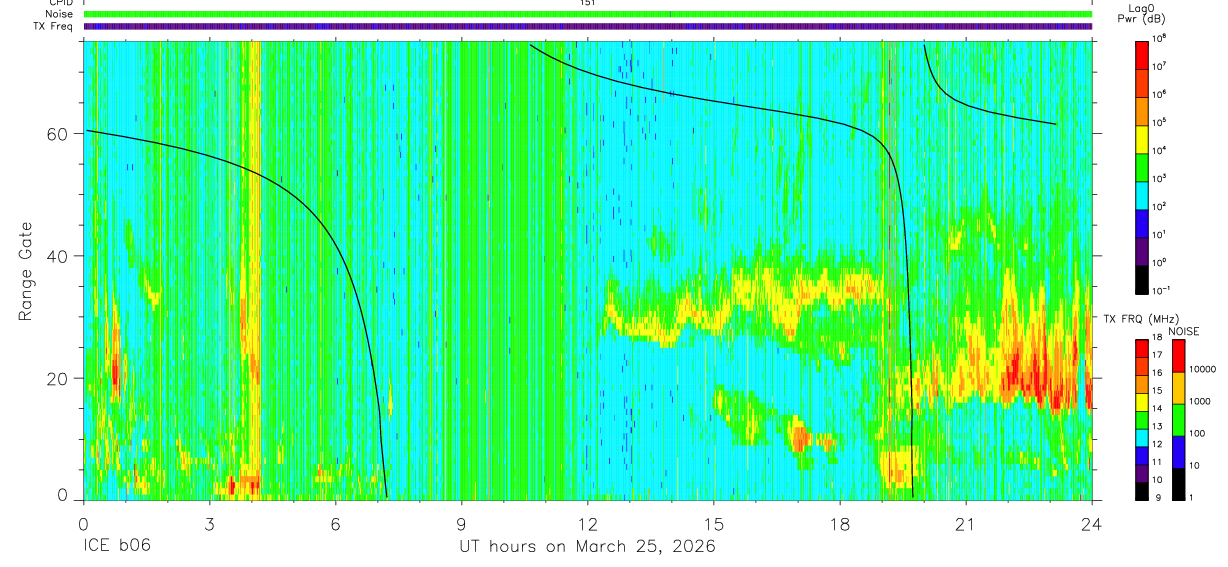Pick the green segment of NOISE colorbar
Screen dimensions: 1228x567
1178,420
